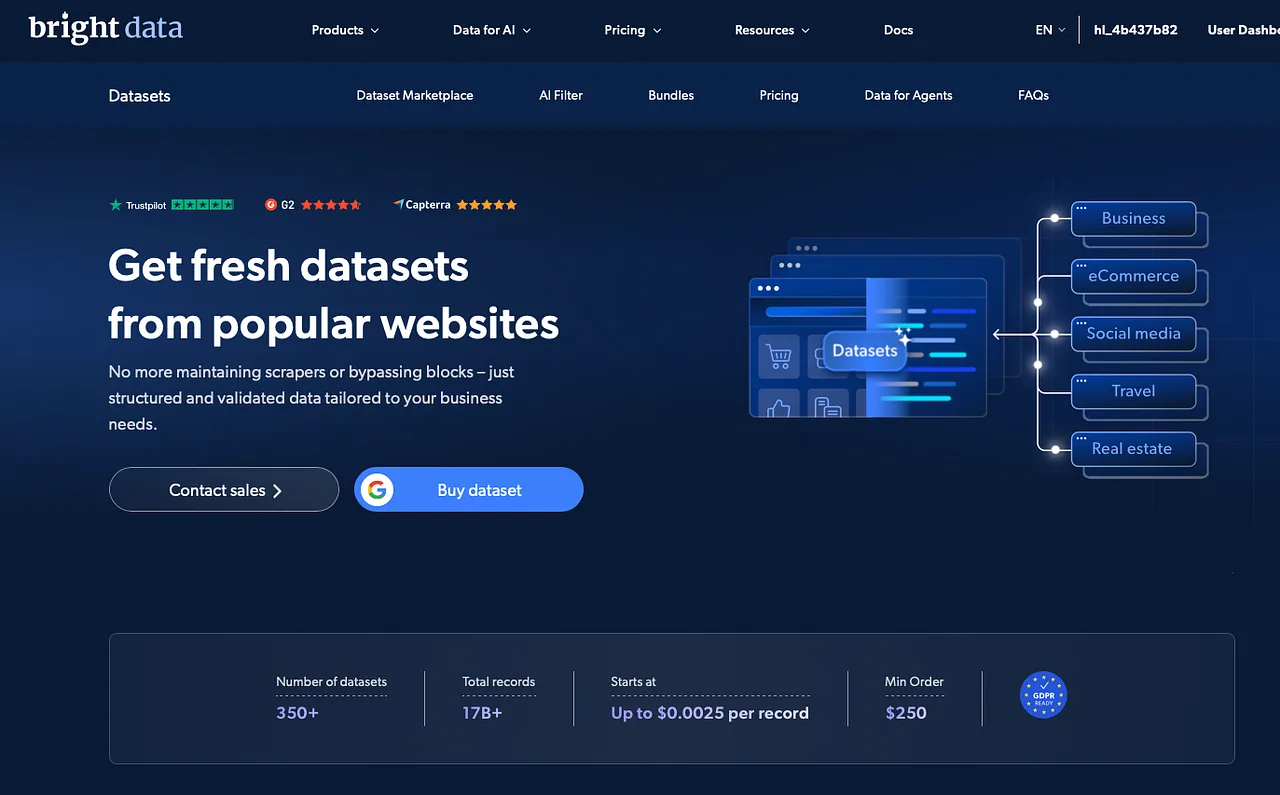Click the Google icon on Buy dataset
Image resolution: width=1280 pixels, height=795 pixels.
click(376, 490)
